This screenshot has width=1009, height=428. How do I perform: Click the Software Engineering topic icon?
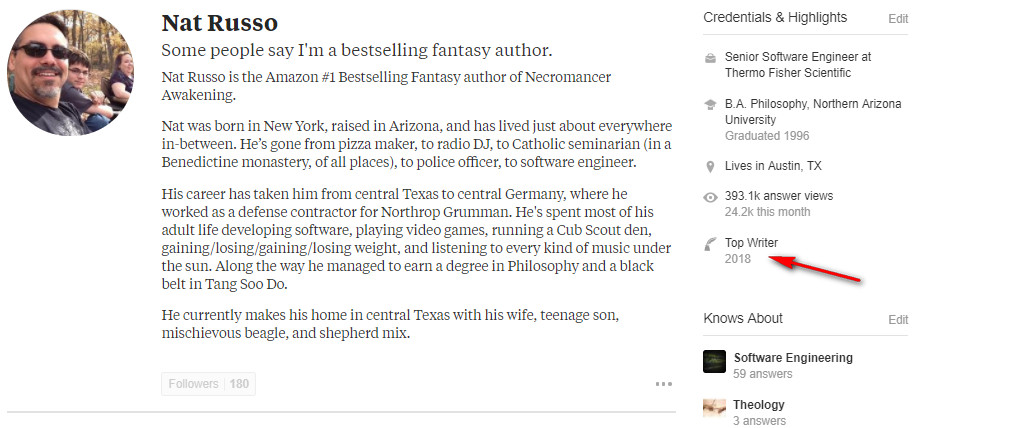tap(714, 361)
